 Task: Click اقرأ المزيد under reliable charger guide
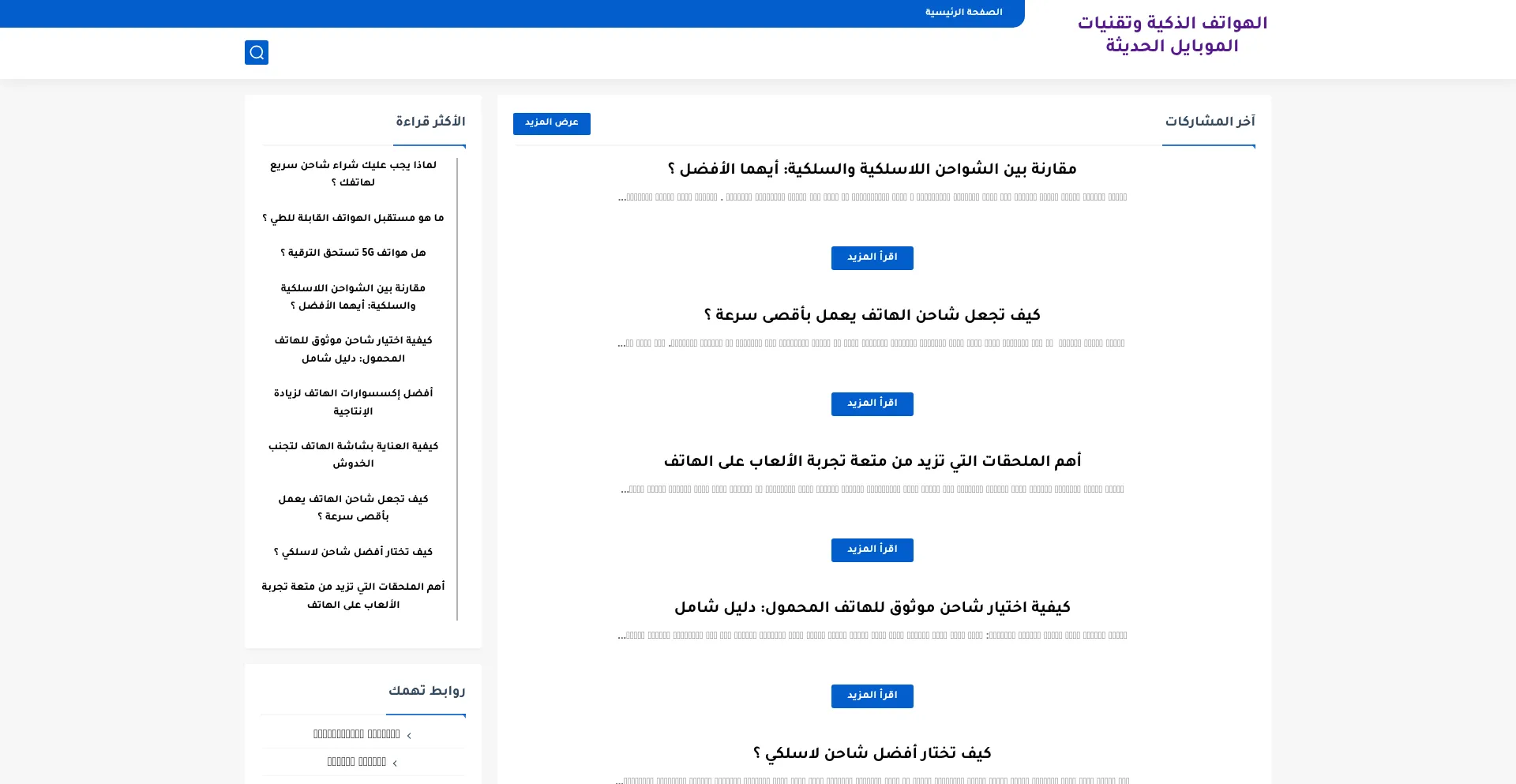pyautogui.click(x=872, y=696)
